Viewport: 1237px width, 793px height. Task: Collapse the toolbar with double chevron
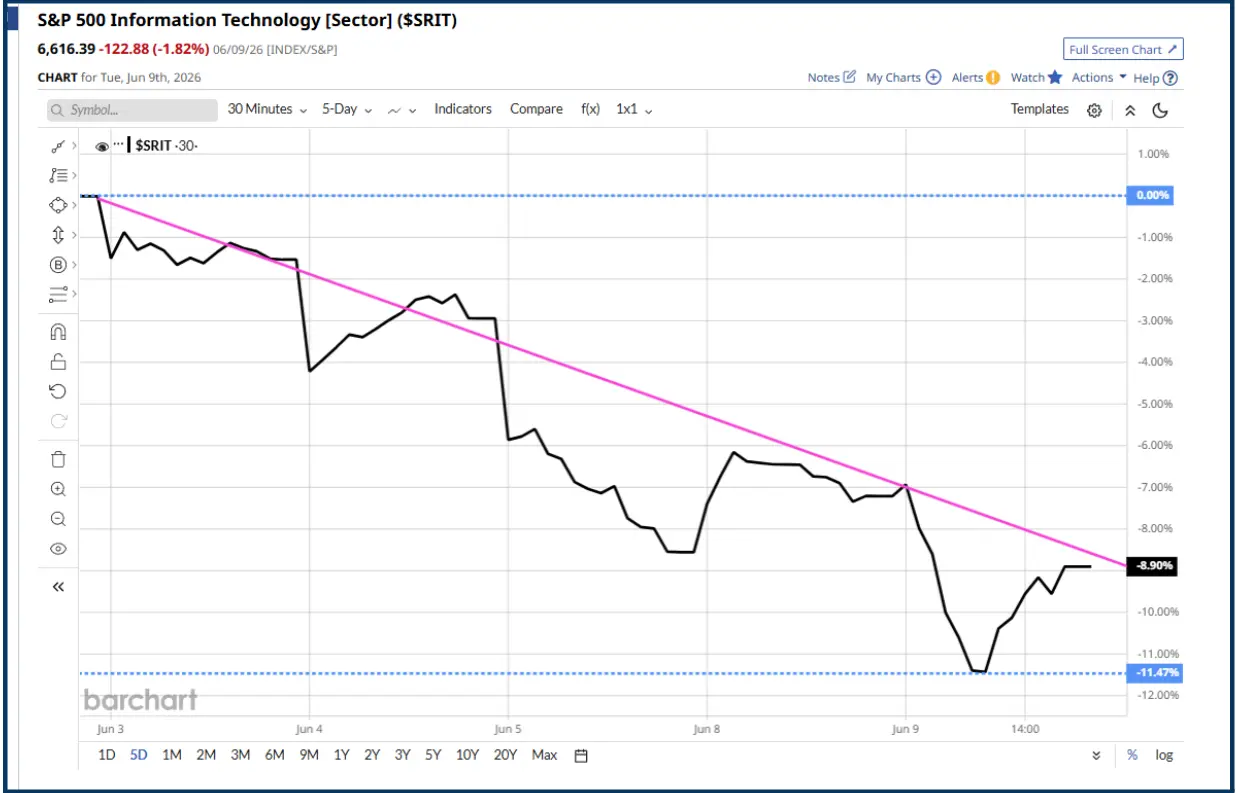(1130, 110)
